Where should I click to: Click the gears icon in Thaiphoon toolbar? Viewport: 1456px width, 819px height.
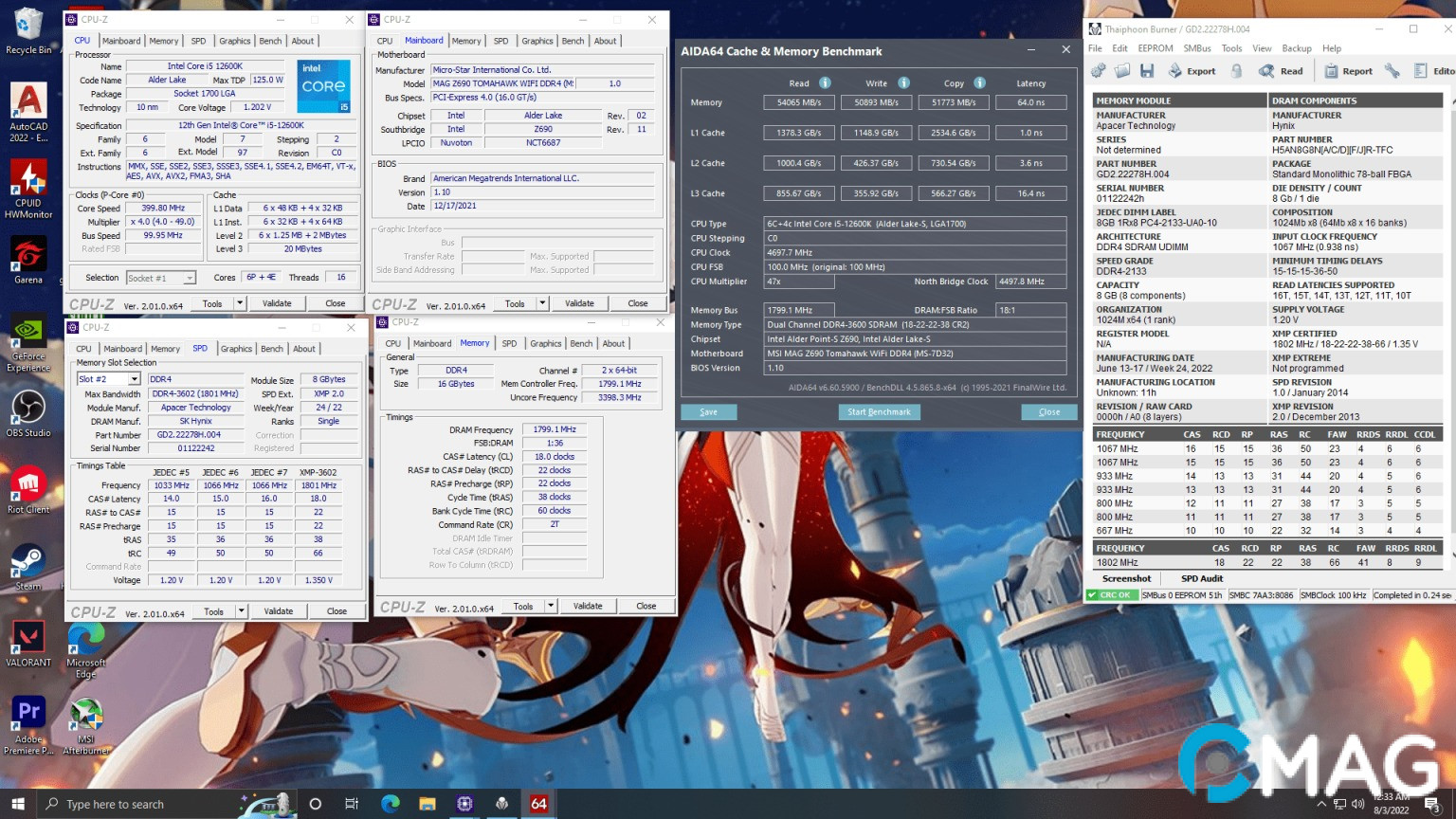pos(1099,71)
